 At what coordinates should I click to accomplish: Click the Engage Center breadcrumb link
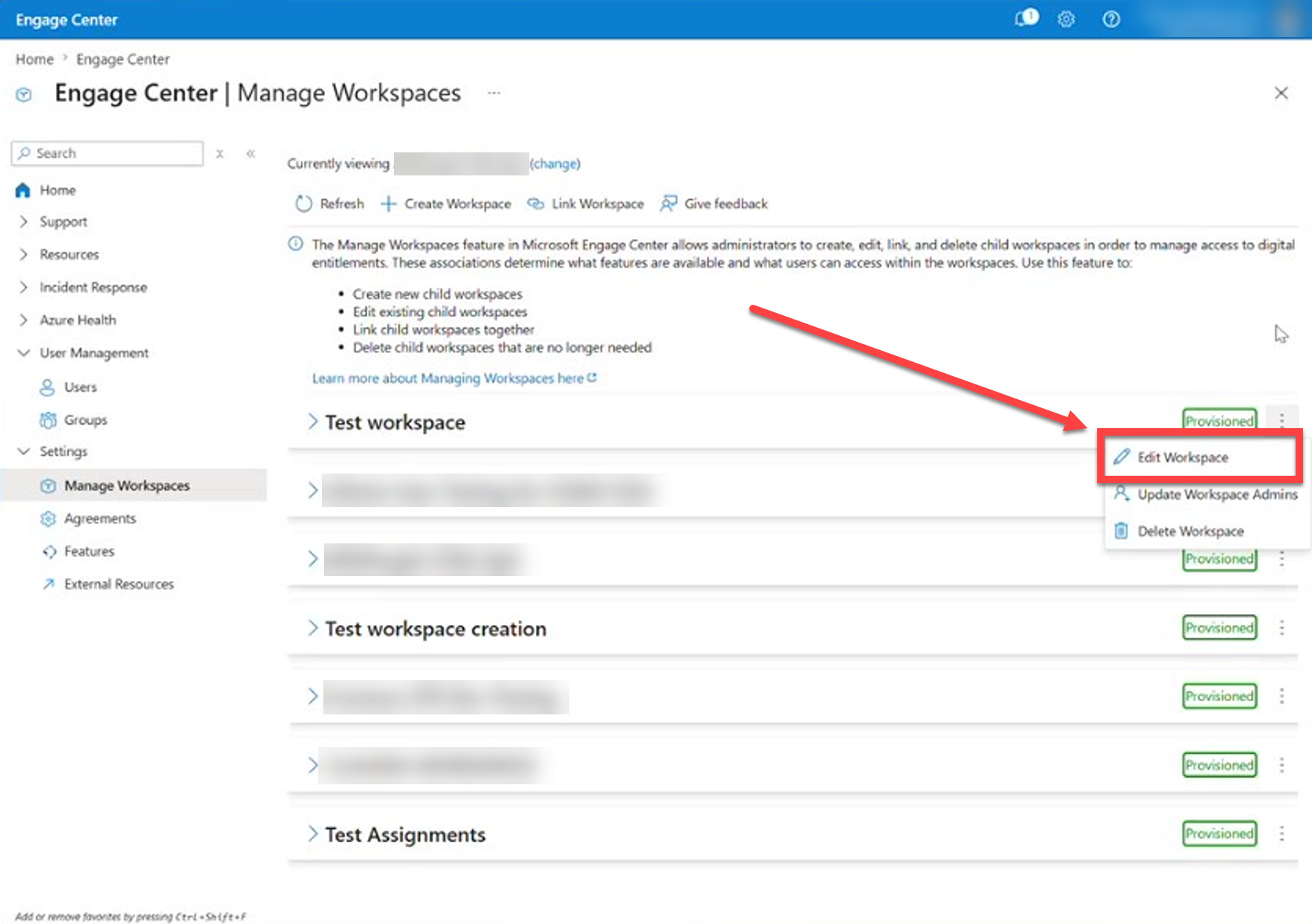(123, 59)
